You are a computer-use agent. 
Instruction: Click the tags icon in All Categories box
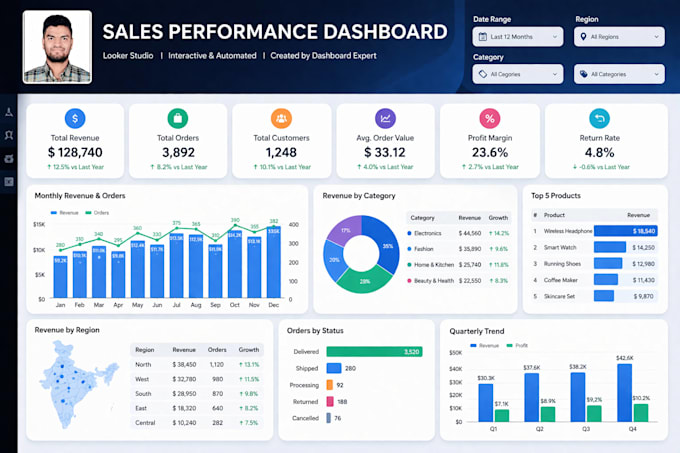[x=584, y=74]
